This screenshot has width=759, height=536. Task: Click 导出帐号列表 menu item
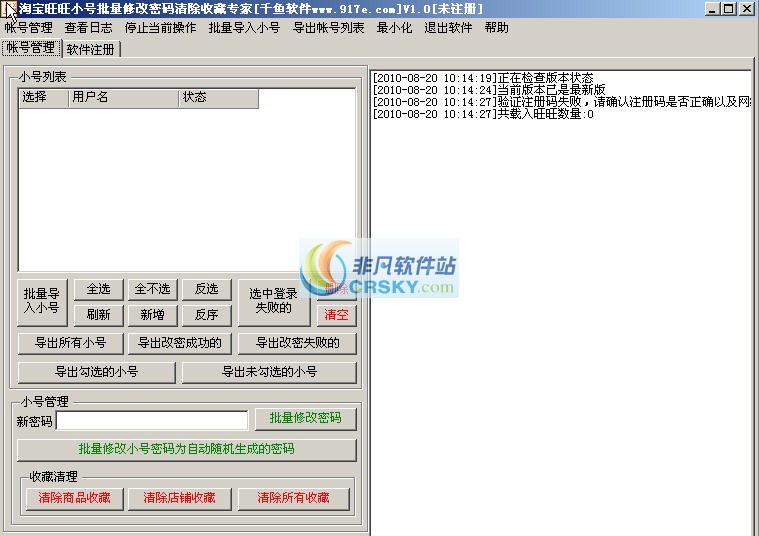[x=329, y=28]
